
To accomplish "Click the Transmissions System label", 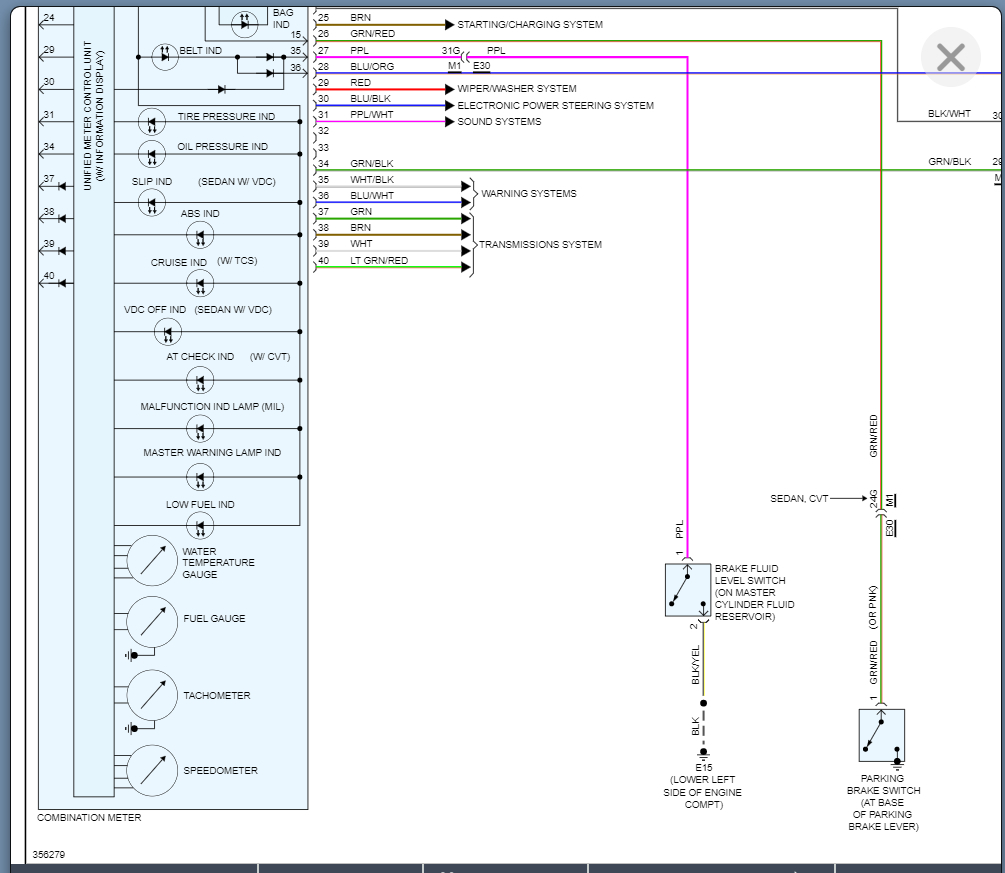I will [x=540, y=244].
